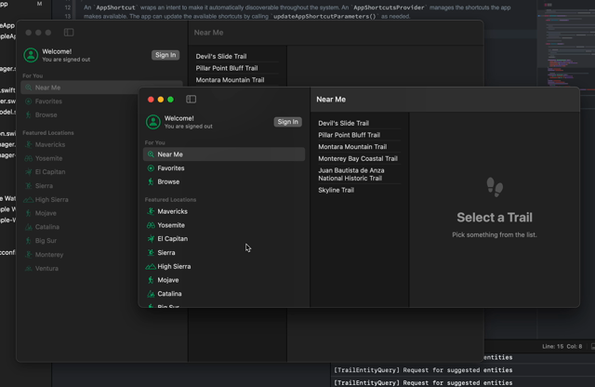
Task: Click the Catalina icon in the front sidebar
Action: (151, 294)
